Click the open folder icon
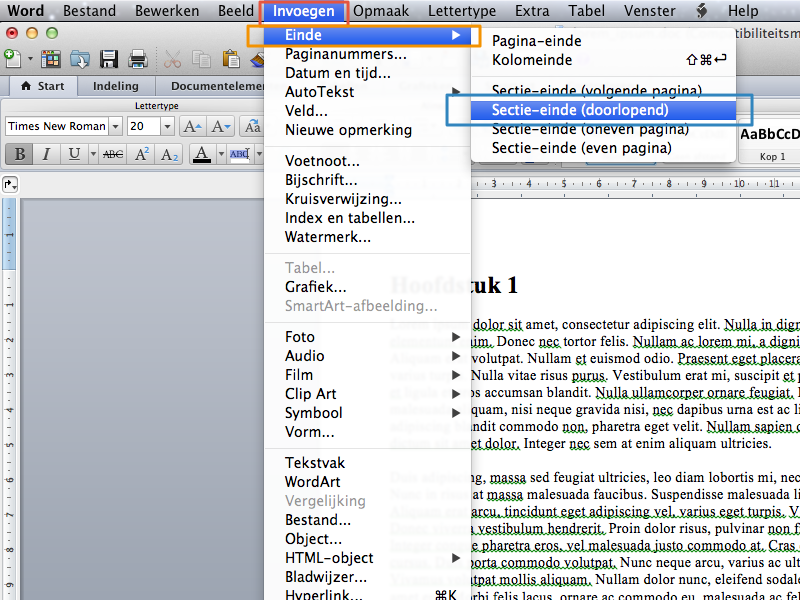The height and width of the screenshot is (600, 800). [x=80, y=59]
